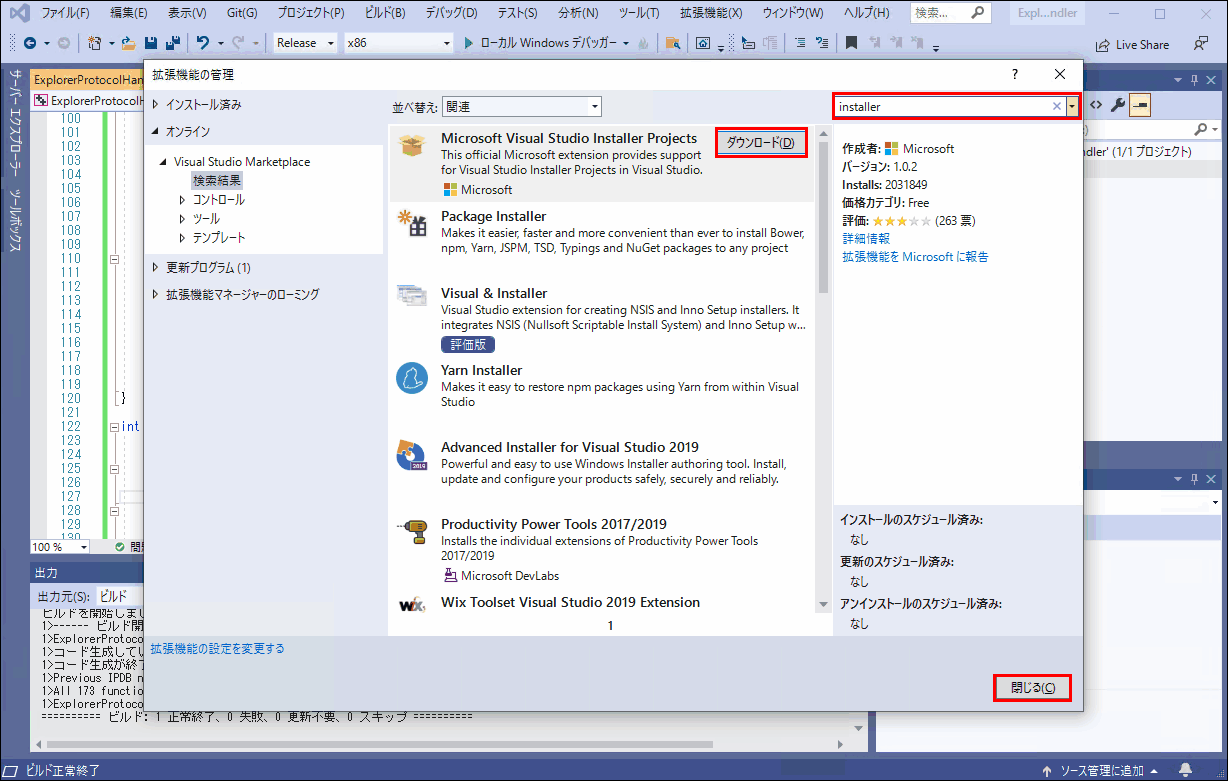The width and height of the screenshot is (1228, 781).
Task: Open the サーバー エクスプローラー side tab
Action: pos(15,125)
